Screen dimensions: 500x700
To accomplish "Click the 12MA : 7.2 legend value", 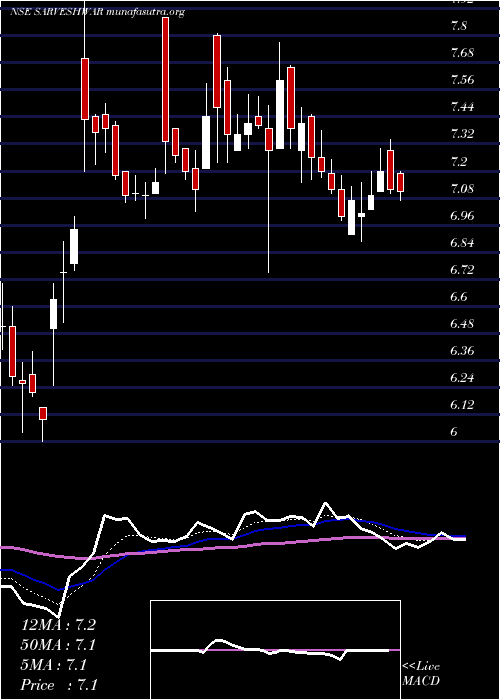I will 58,625.
